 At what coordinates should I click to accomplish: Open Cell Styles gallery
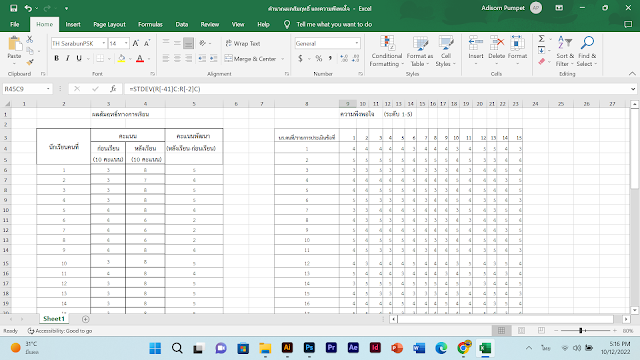coord(445,51)
